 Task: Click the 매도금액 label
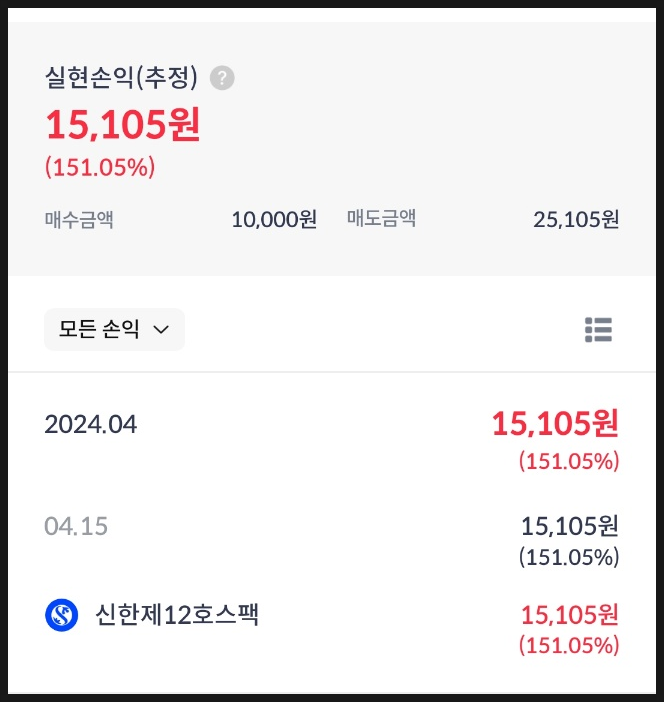(381, 218)
